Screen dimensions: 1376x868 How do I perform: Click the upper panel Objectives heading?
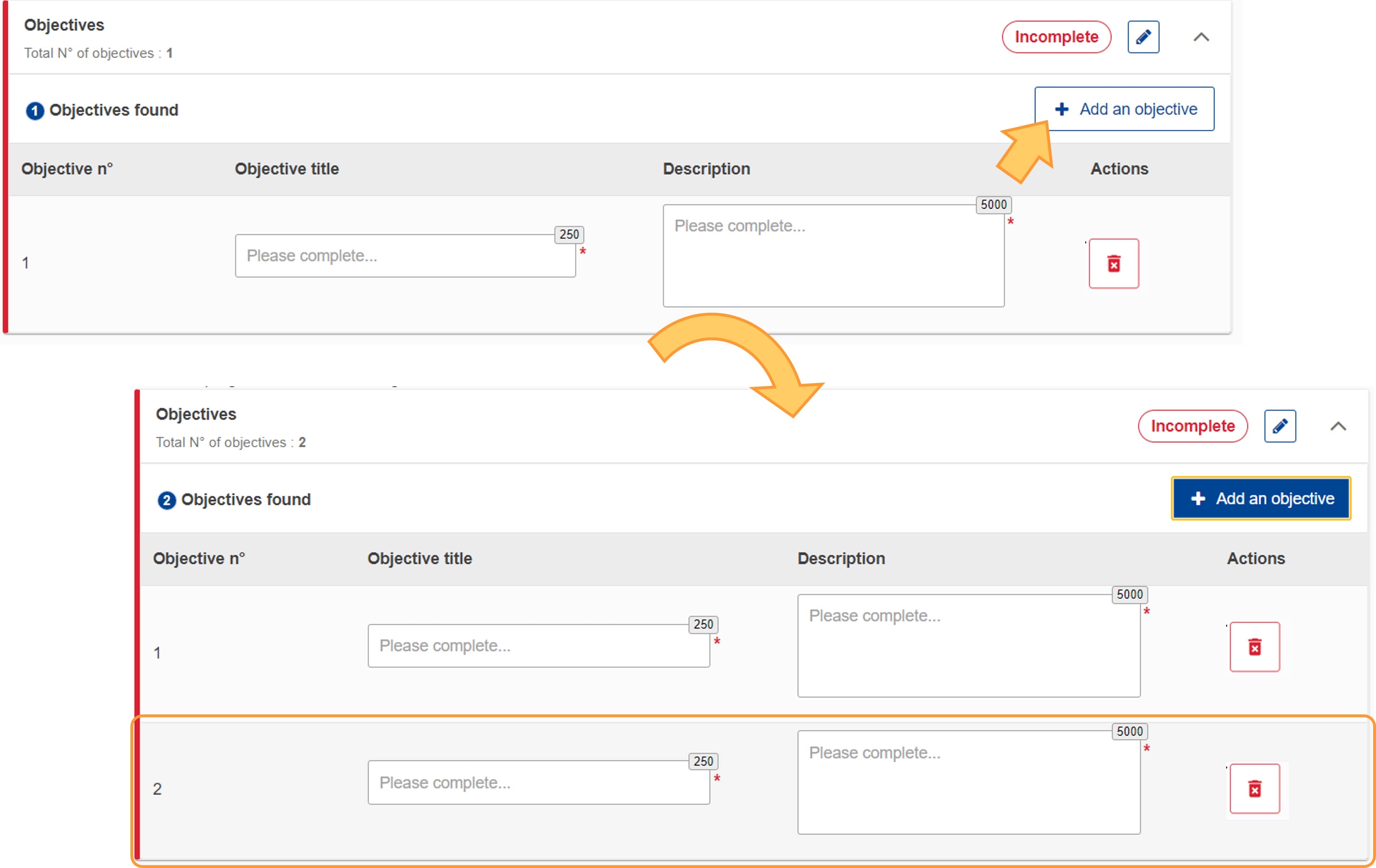tap(64, 25)
